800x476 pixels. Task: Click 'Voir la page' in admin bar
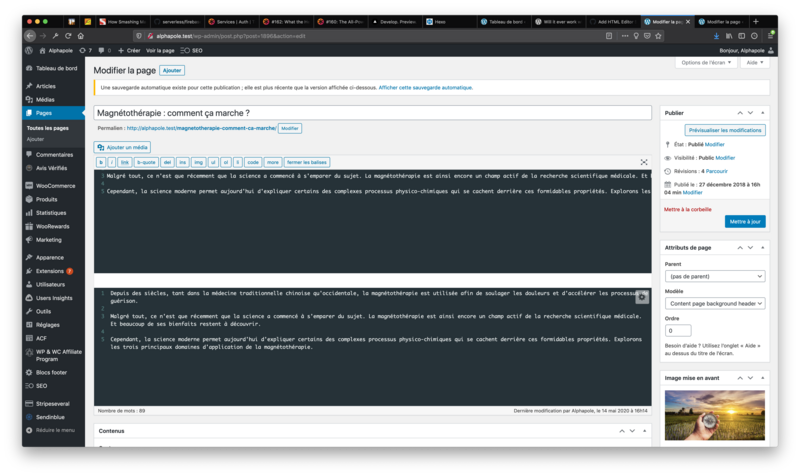(x=160, y=51)
